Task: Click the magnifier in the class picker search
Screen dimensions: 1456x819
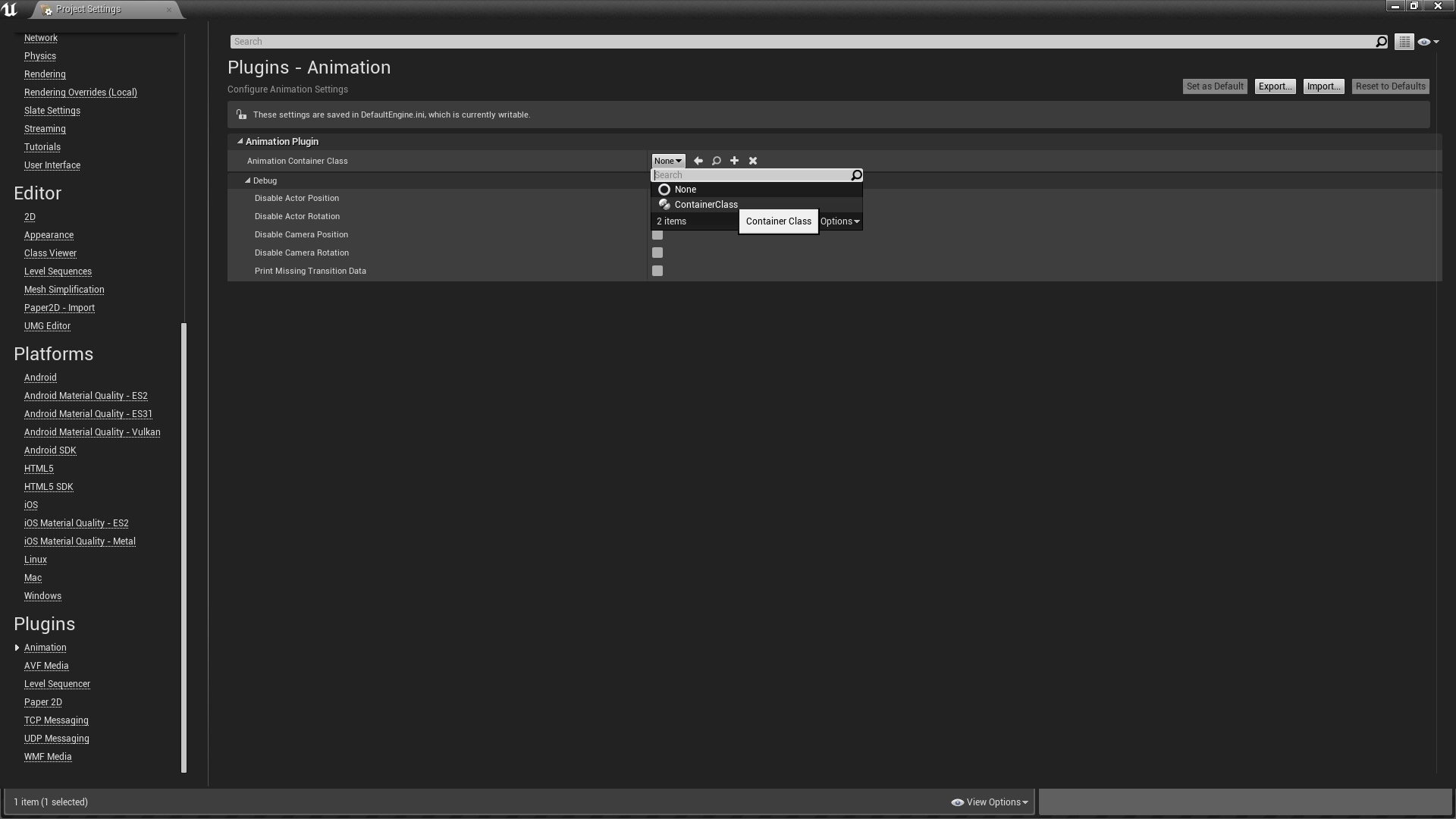Action: click(855, 175)
